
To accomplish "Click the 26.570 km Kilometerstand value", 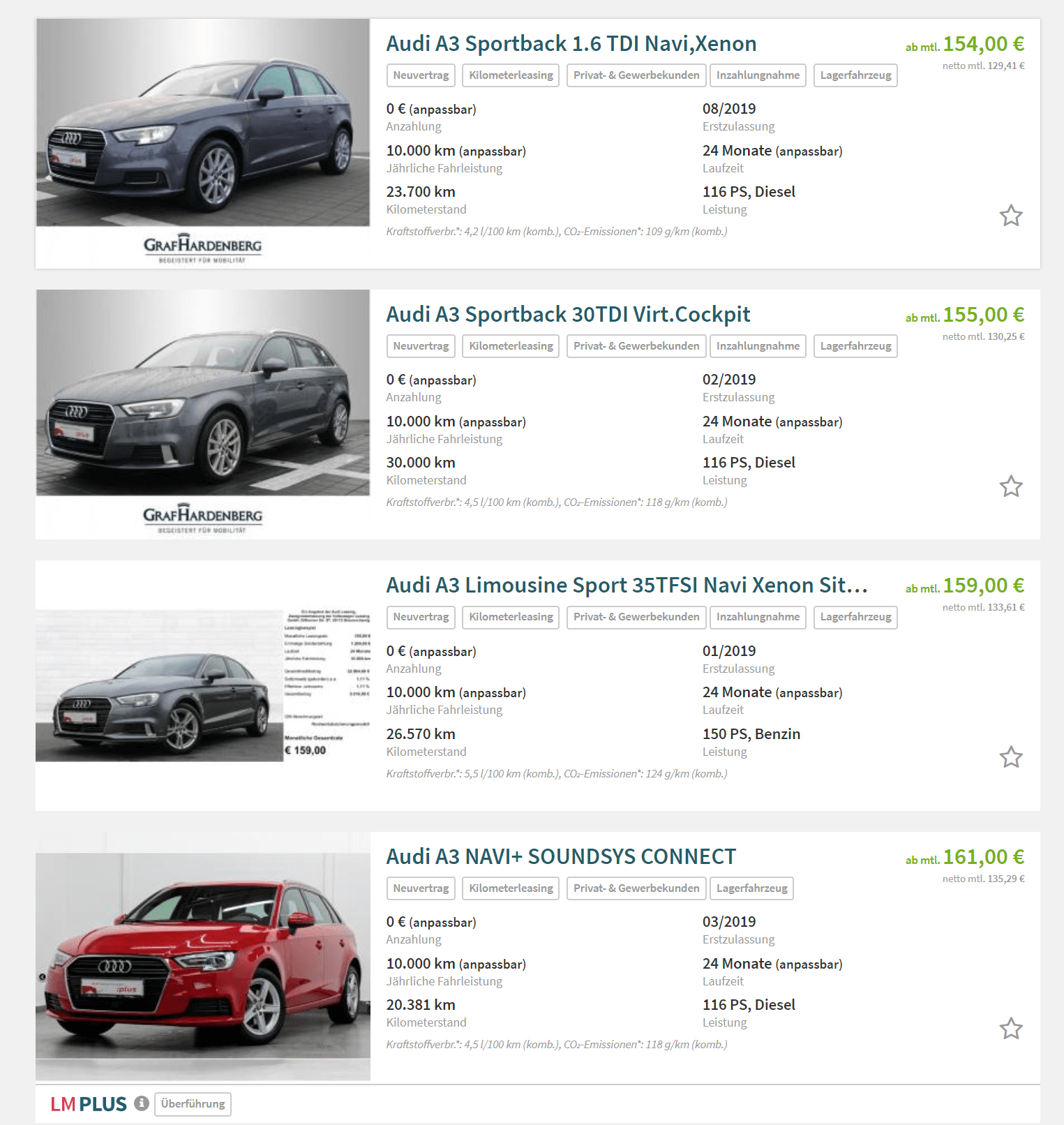I will 421,734.
